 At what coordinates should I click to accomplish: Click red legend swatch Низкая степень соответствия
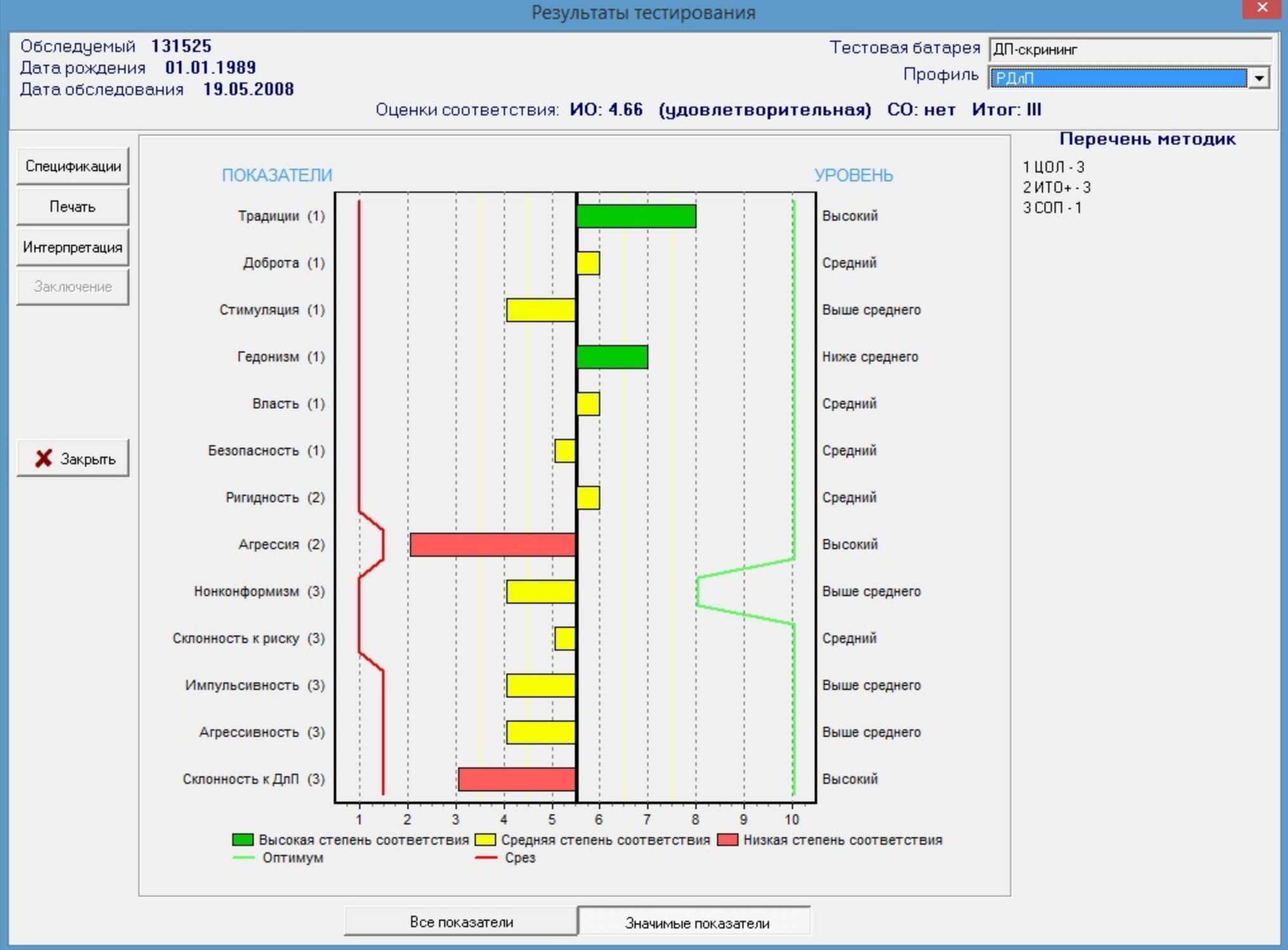coord(727,840)
